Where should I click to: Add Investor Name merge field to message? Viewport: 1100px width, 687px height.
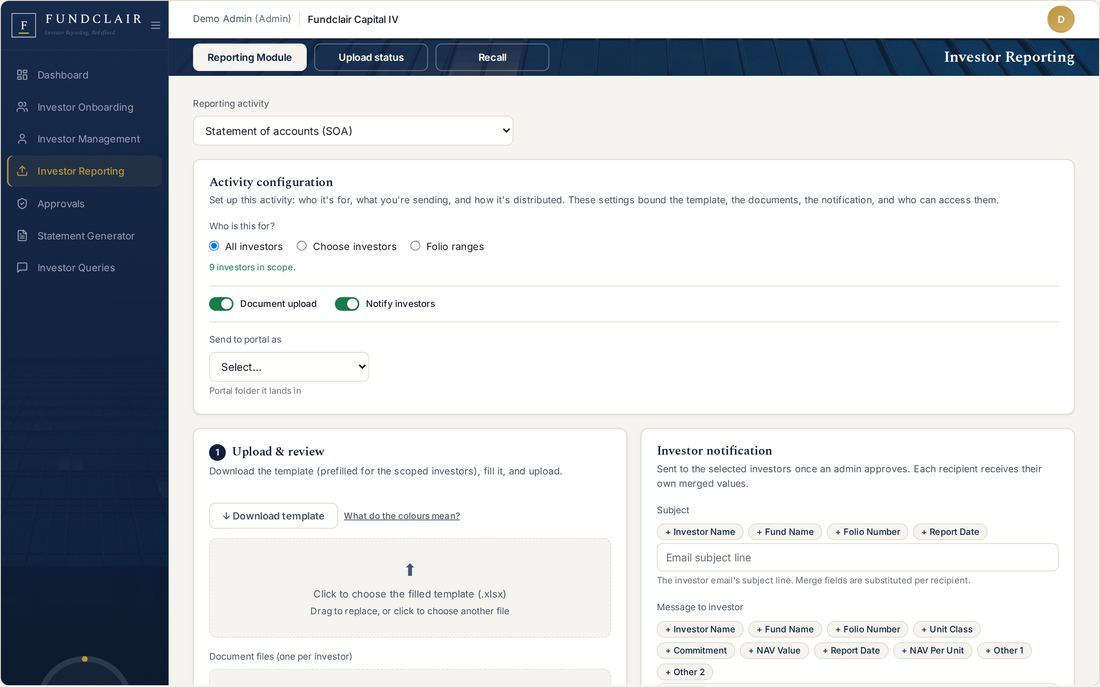coord(700,629)
